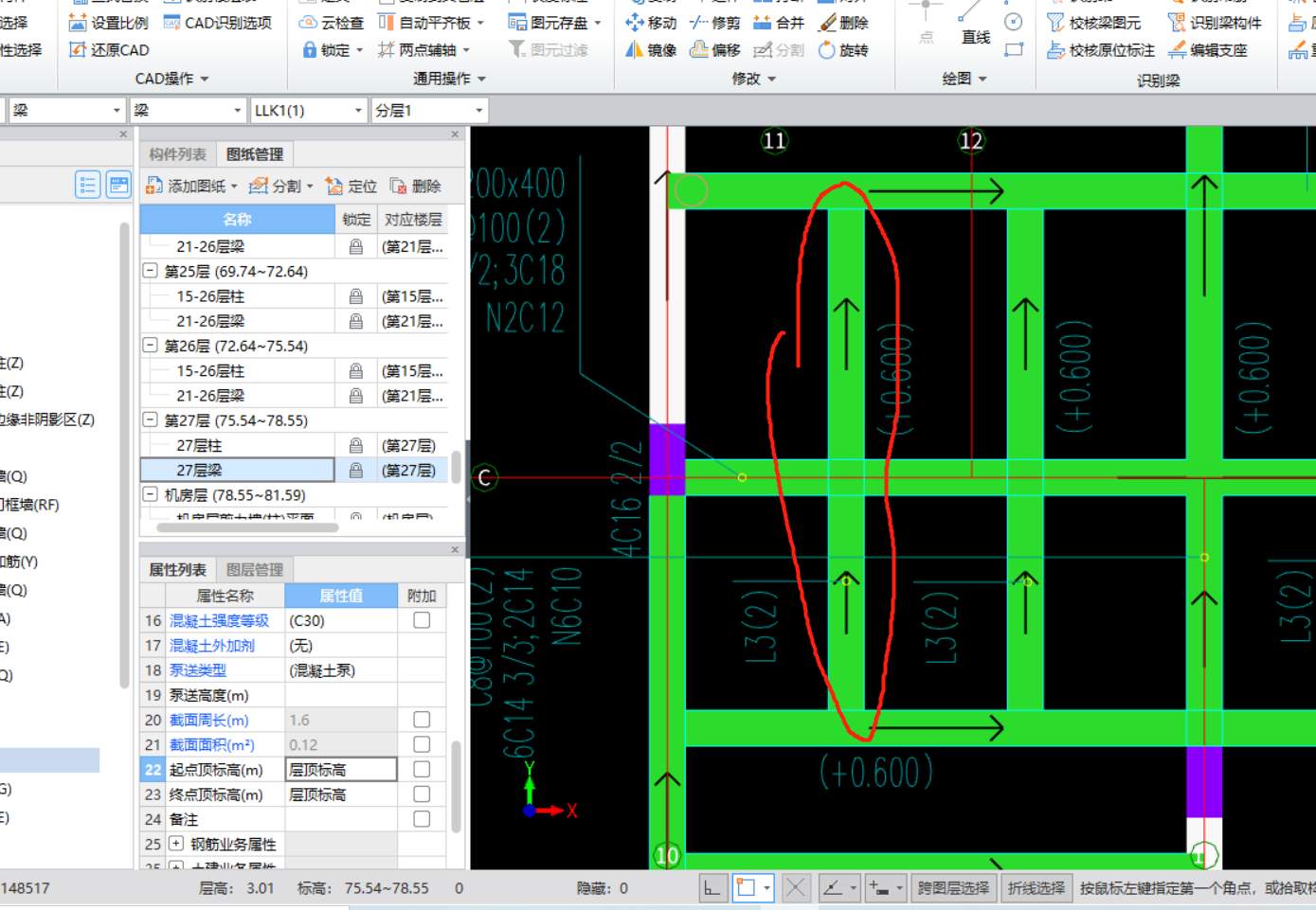Click the 合并 merge tool
This screenshot has height=910, width=1316.
[x=779, y=23]
